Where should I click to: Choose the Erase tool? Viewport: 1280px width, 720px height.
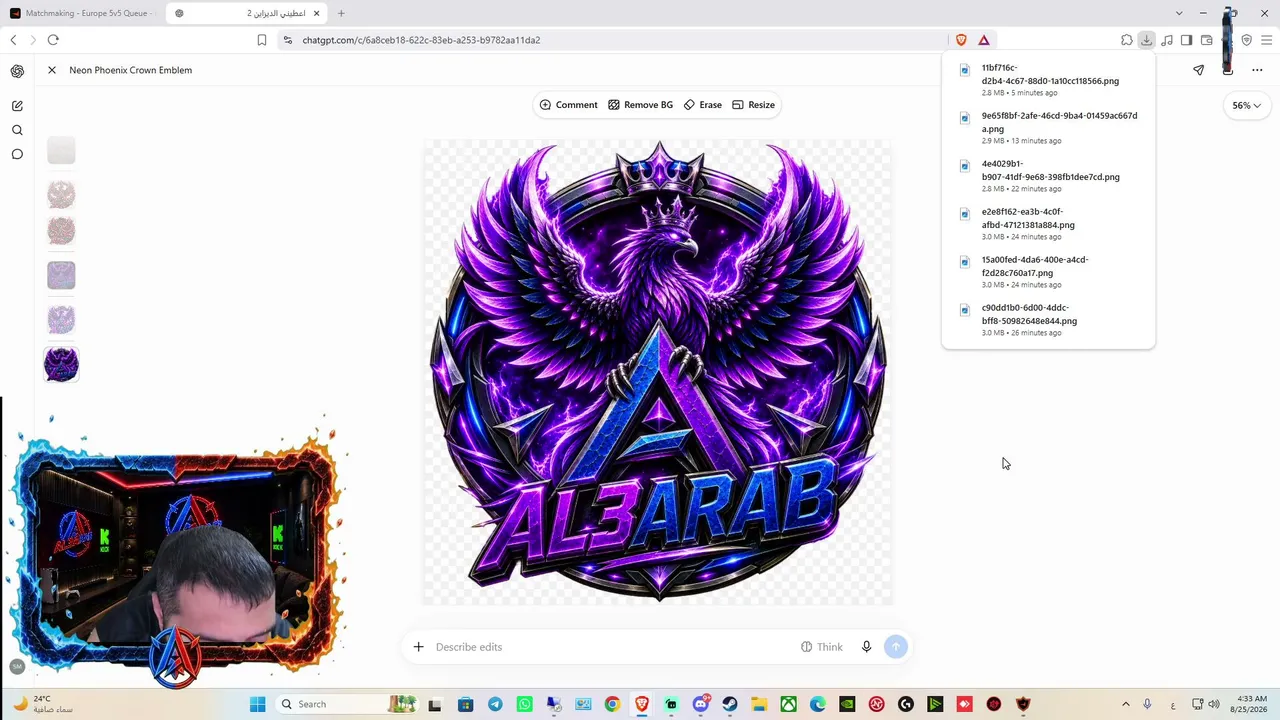click(x=703, y=105)
